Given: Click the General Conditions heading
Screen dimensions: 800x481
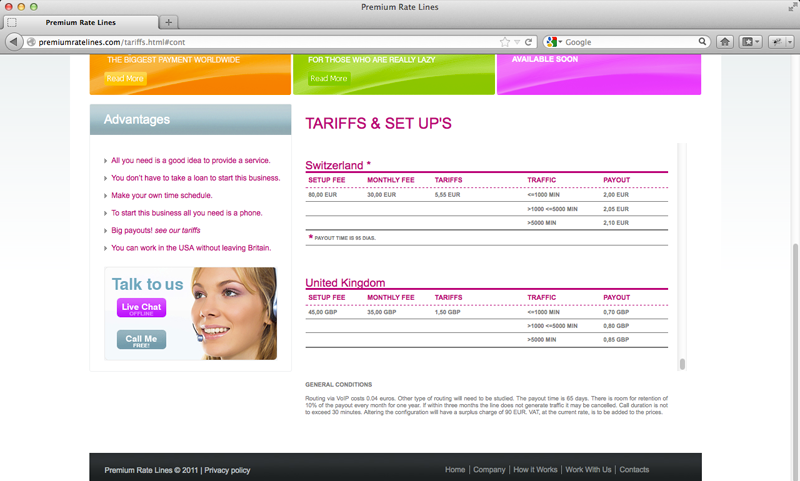Looking at the screenshot, I should (x=339, y=385).
